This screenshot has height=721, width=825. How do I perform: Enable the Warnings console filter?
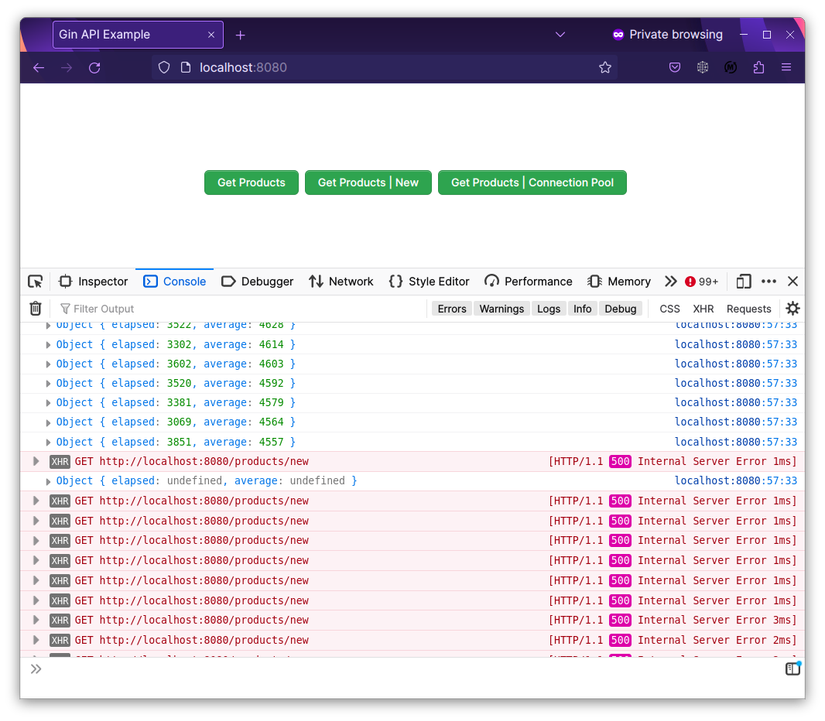(x=502, y=308)
